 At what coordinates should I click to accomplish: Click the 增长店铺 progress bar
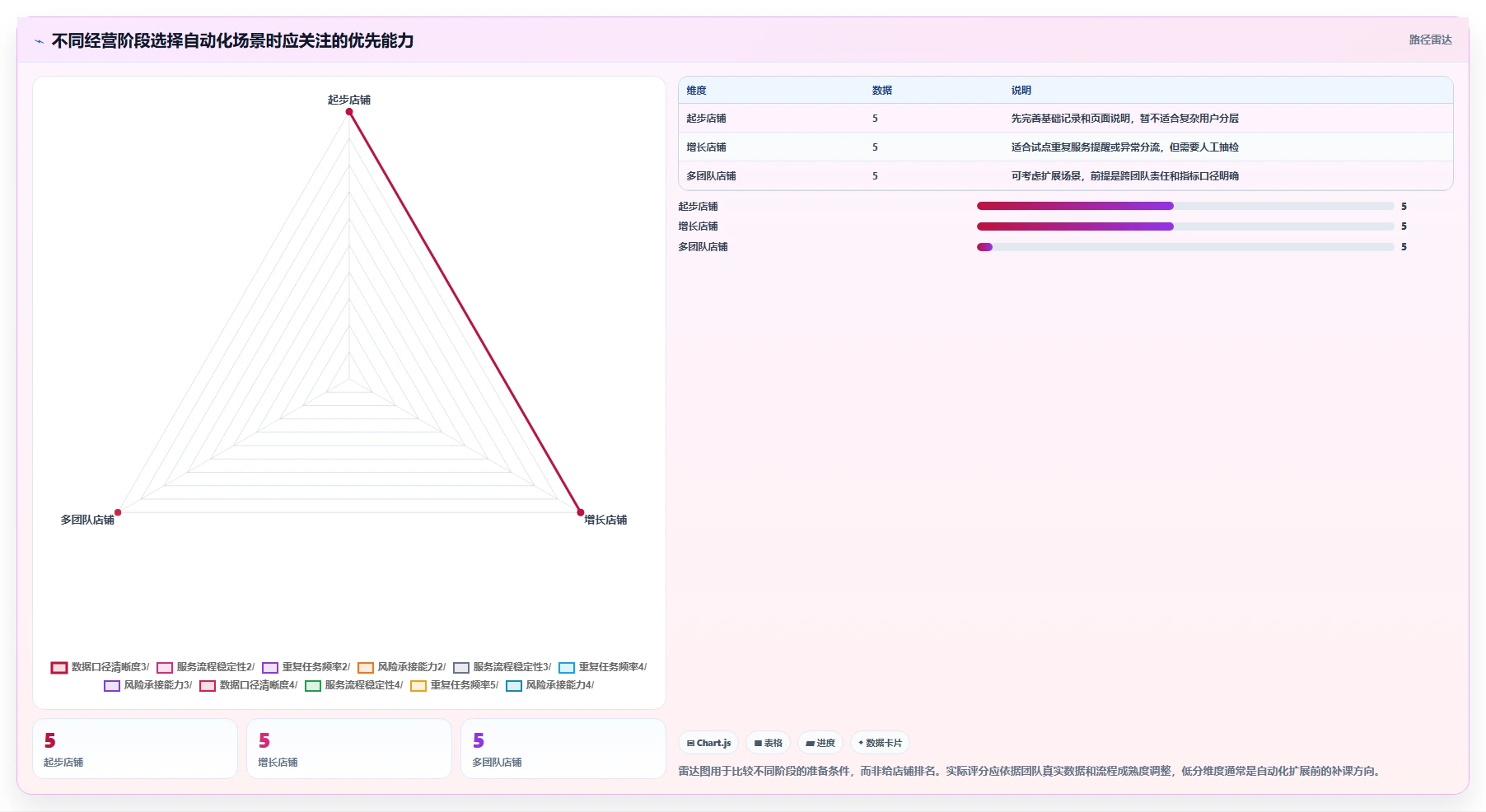[1185, 226]
